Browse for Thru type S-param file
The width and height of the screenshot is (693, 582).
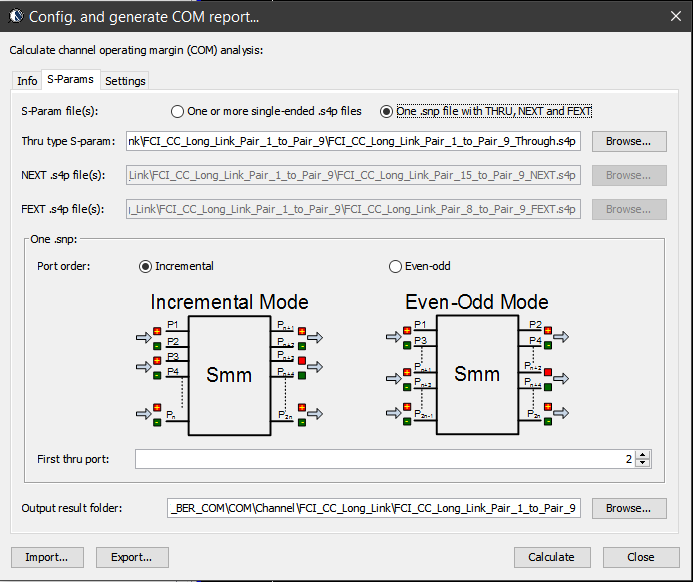pos(629,141)
